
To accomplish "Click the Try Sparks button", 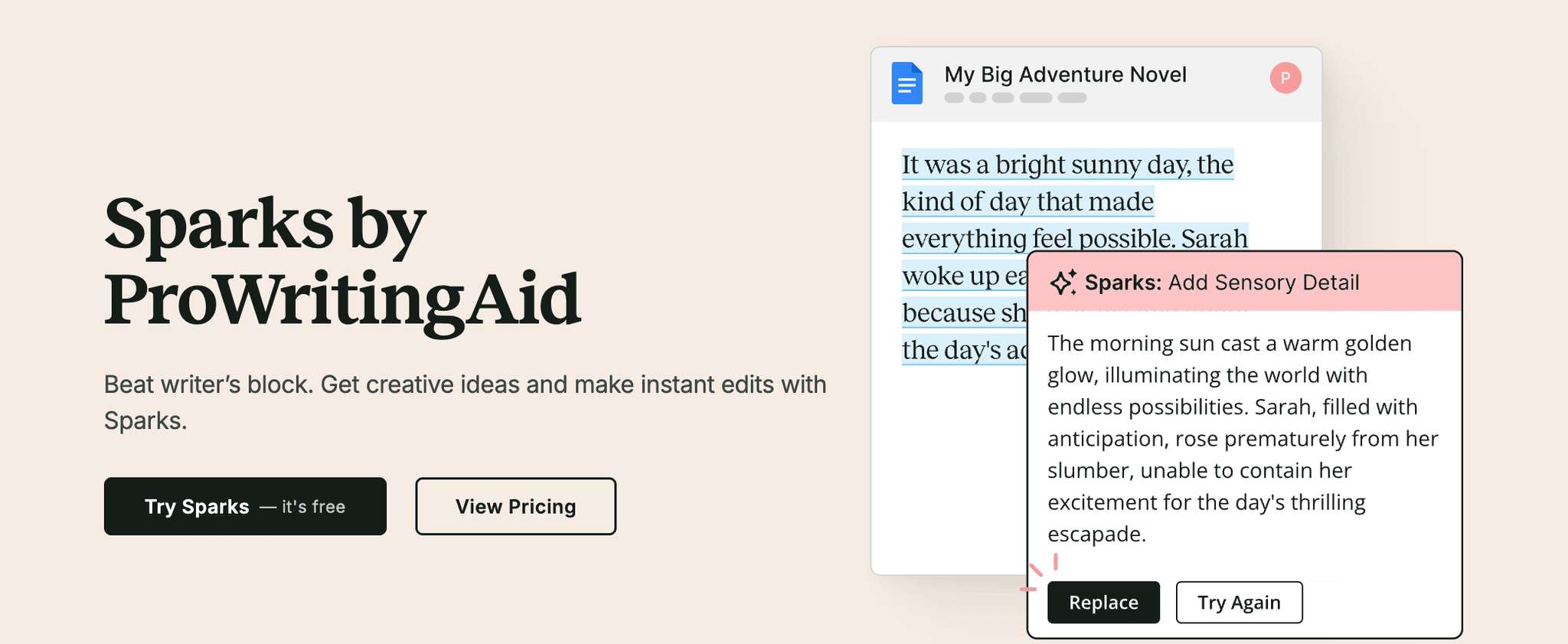I will tap(245, 506).
